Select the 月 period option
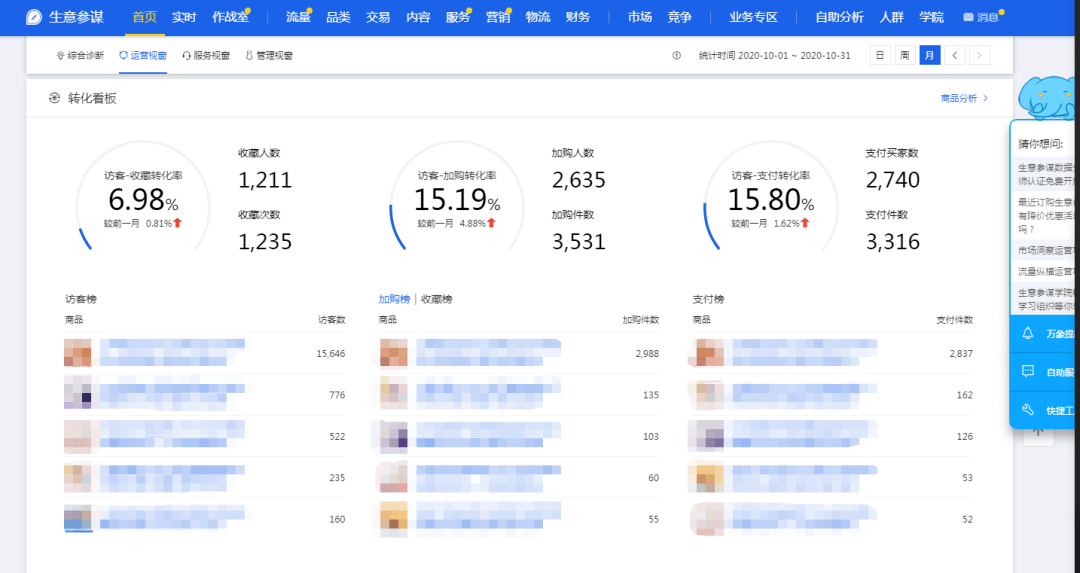The height and width of the screenshot is (573, 1080). [930, 55]
